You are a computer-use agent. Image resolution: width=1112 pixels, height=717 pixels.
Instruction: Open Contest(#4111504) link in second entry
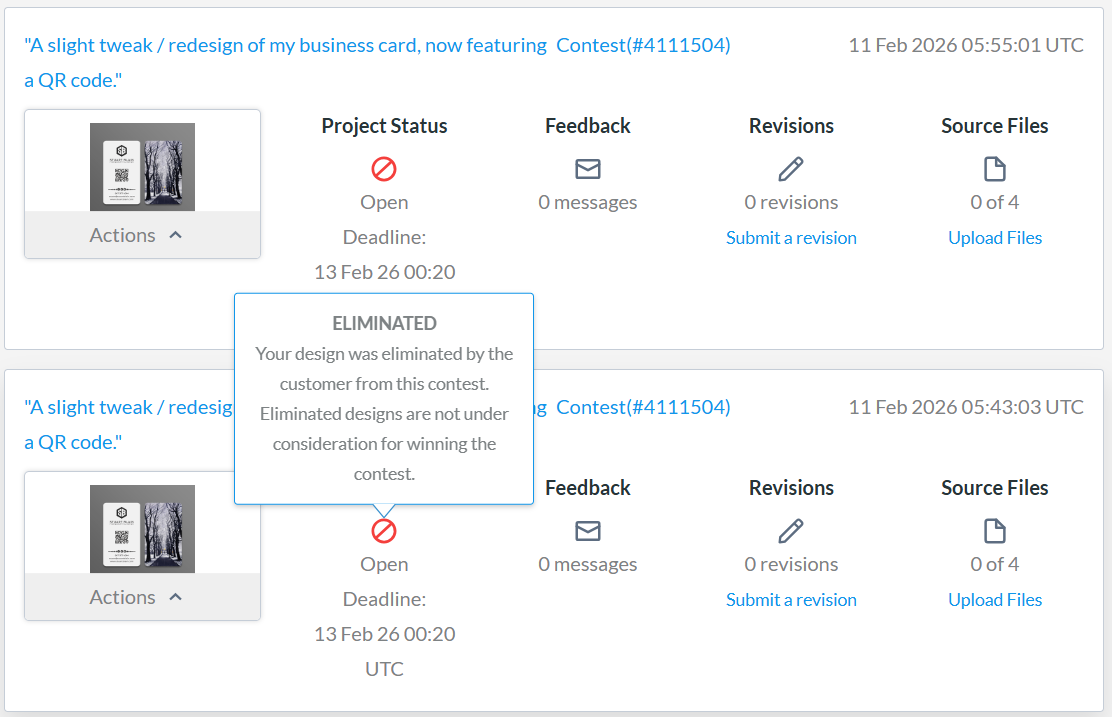[643, 407]
